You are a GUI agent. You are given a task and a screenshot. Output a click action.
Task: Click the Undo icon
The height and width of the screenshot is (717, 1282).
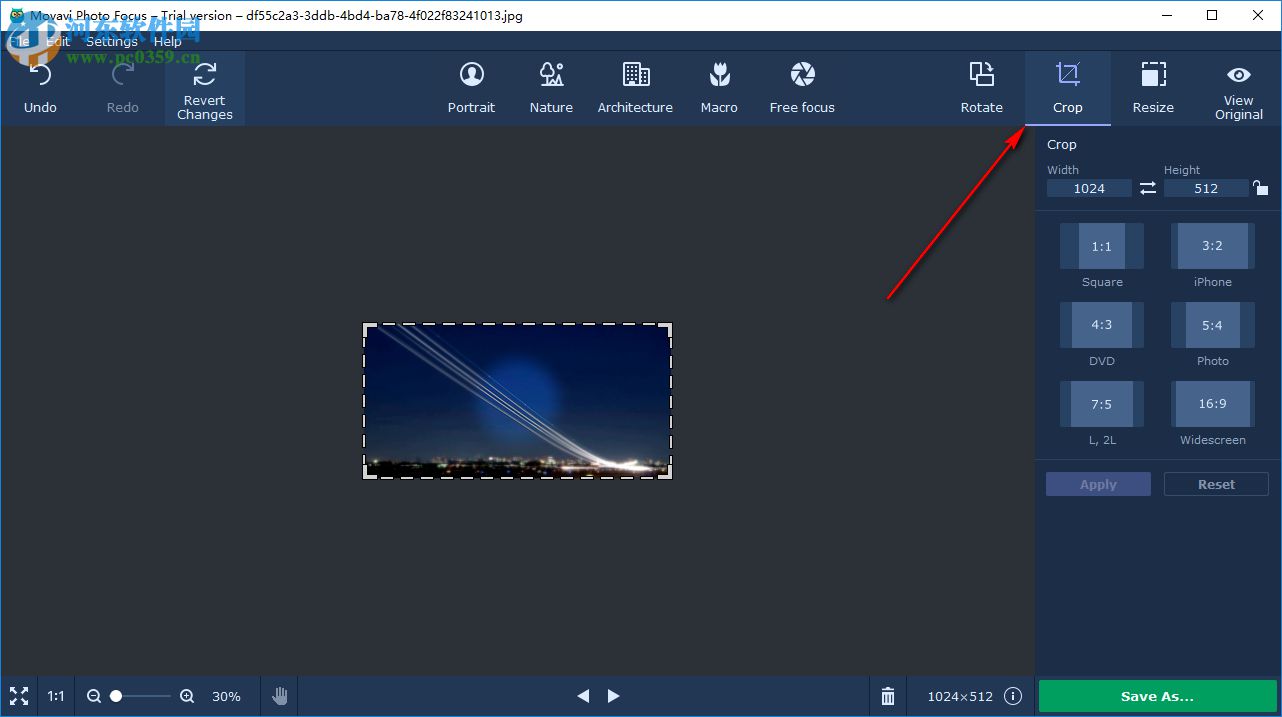point(40,75)
